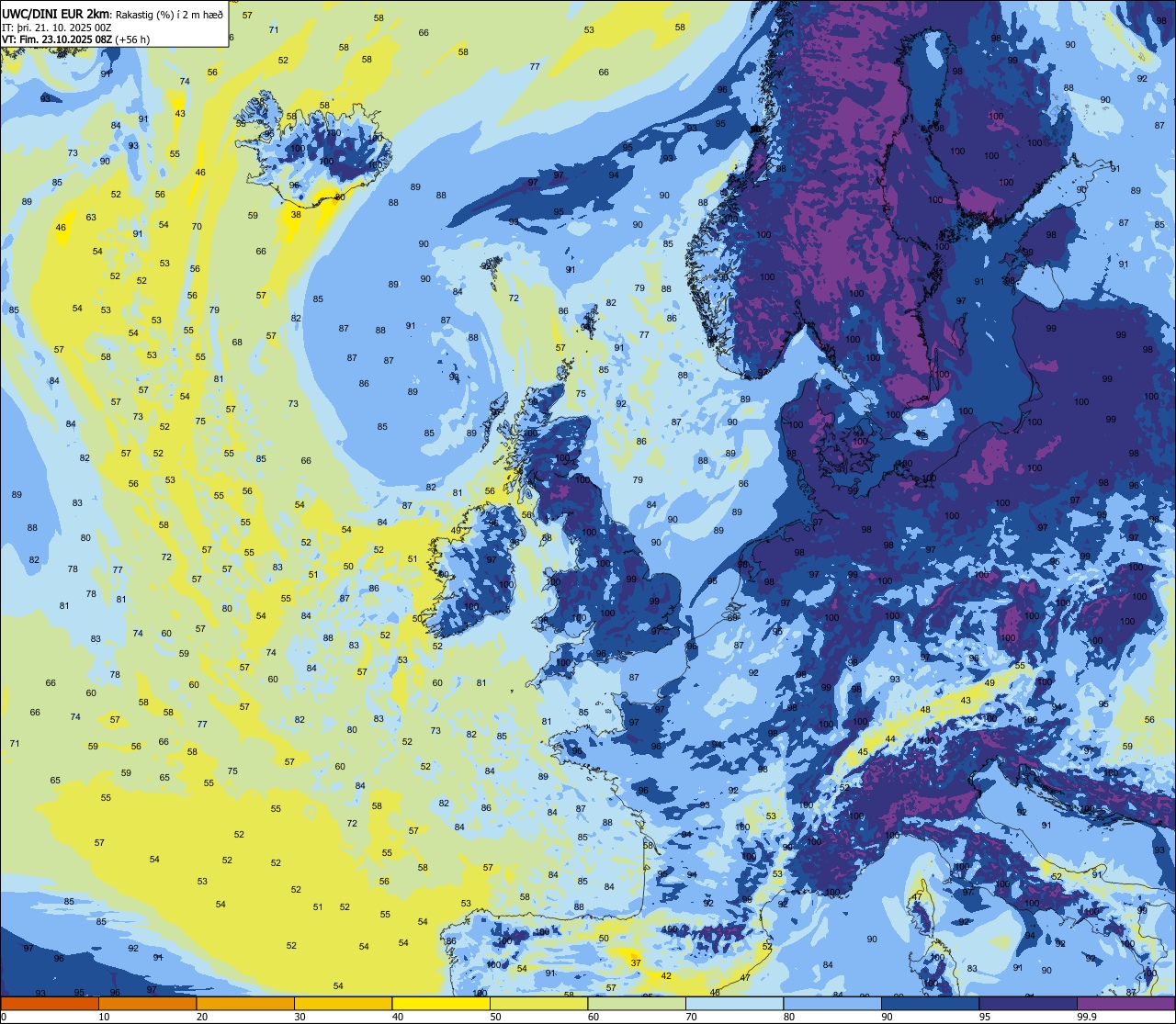The image size is (1176, 1024).
Task: Click the legend tick label "70"
Action: coord(691,1017)
